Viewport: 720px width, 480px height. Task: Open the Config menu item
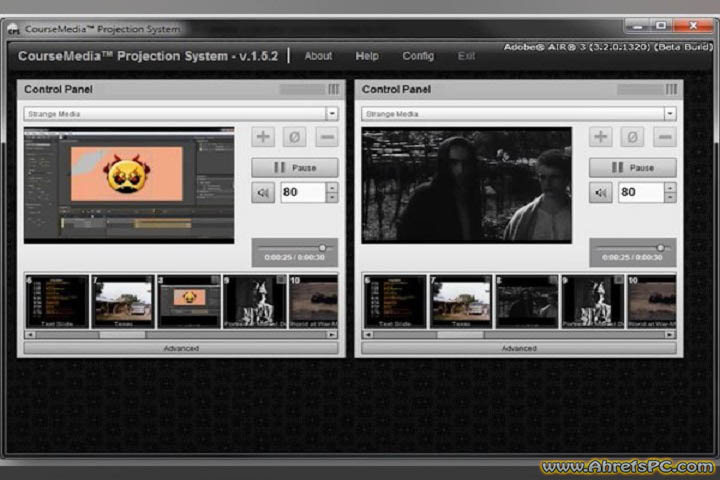418,56
